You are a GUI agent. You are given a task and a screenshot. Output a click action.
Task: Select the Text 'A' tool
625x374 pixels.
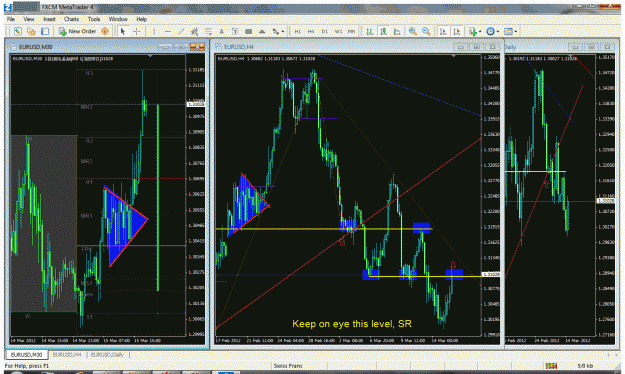[x=222, y=31]
